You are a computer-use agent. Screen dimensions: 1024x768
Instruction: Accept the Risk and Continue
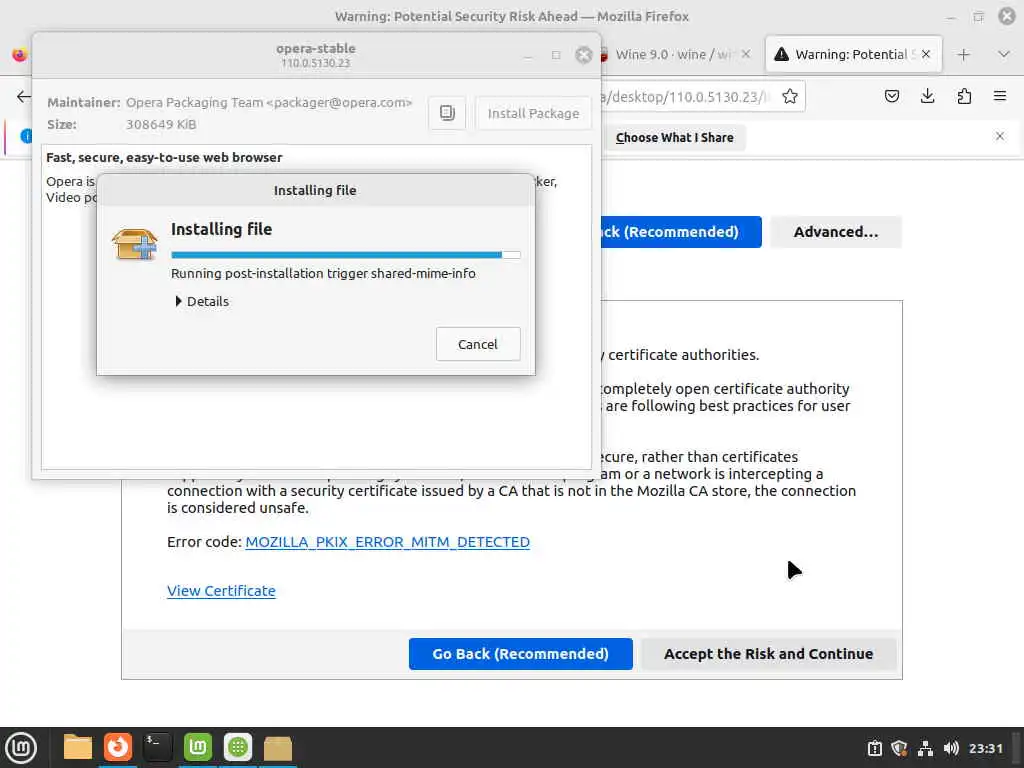pos(768,654)
